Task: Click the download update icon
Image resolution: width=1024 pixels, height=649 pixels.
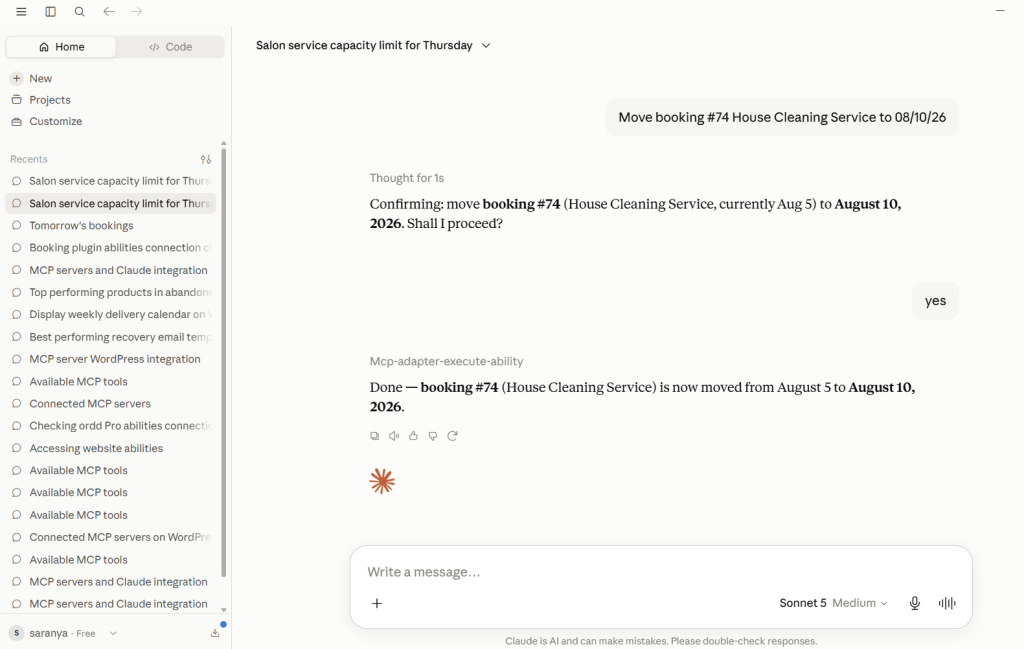Action: 215,633
